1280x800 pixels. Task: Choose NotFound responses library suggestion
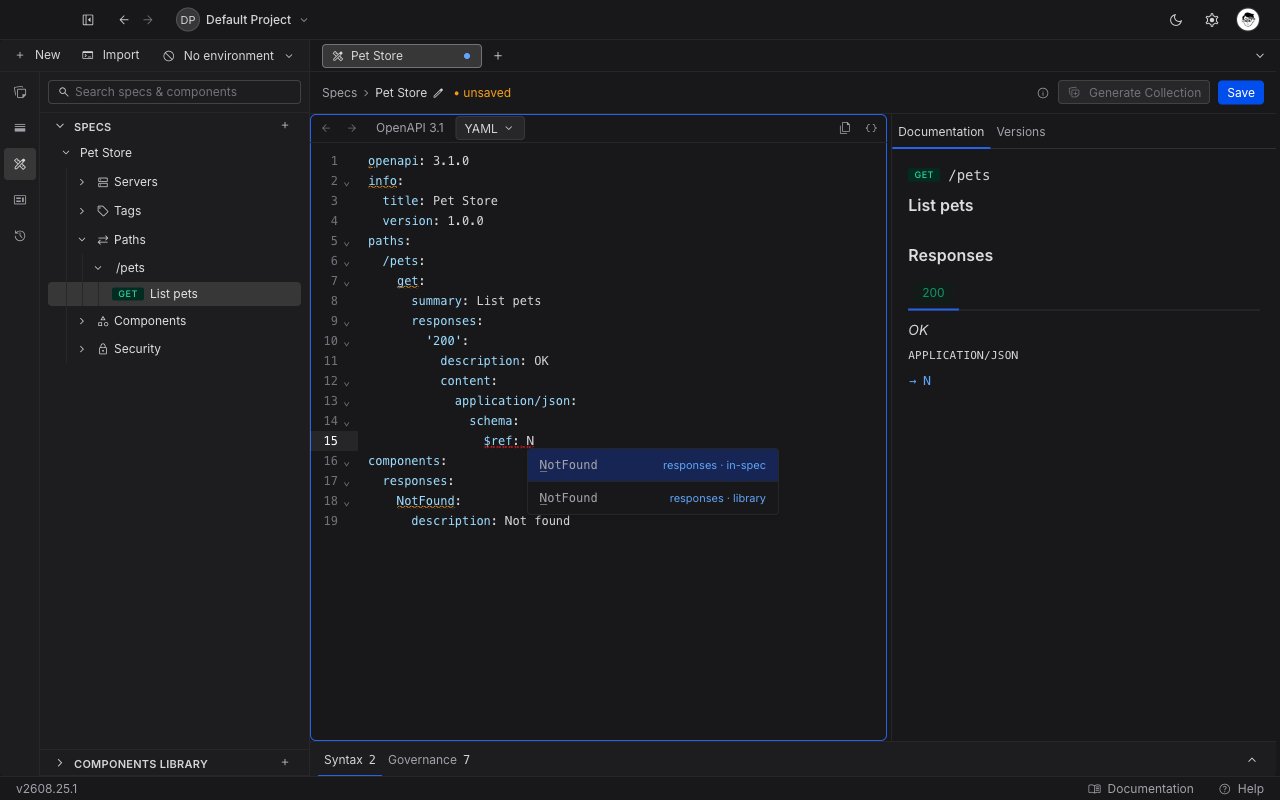point(653,498)
